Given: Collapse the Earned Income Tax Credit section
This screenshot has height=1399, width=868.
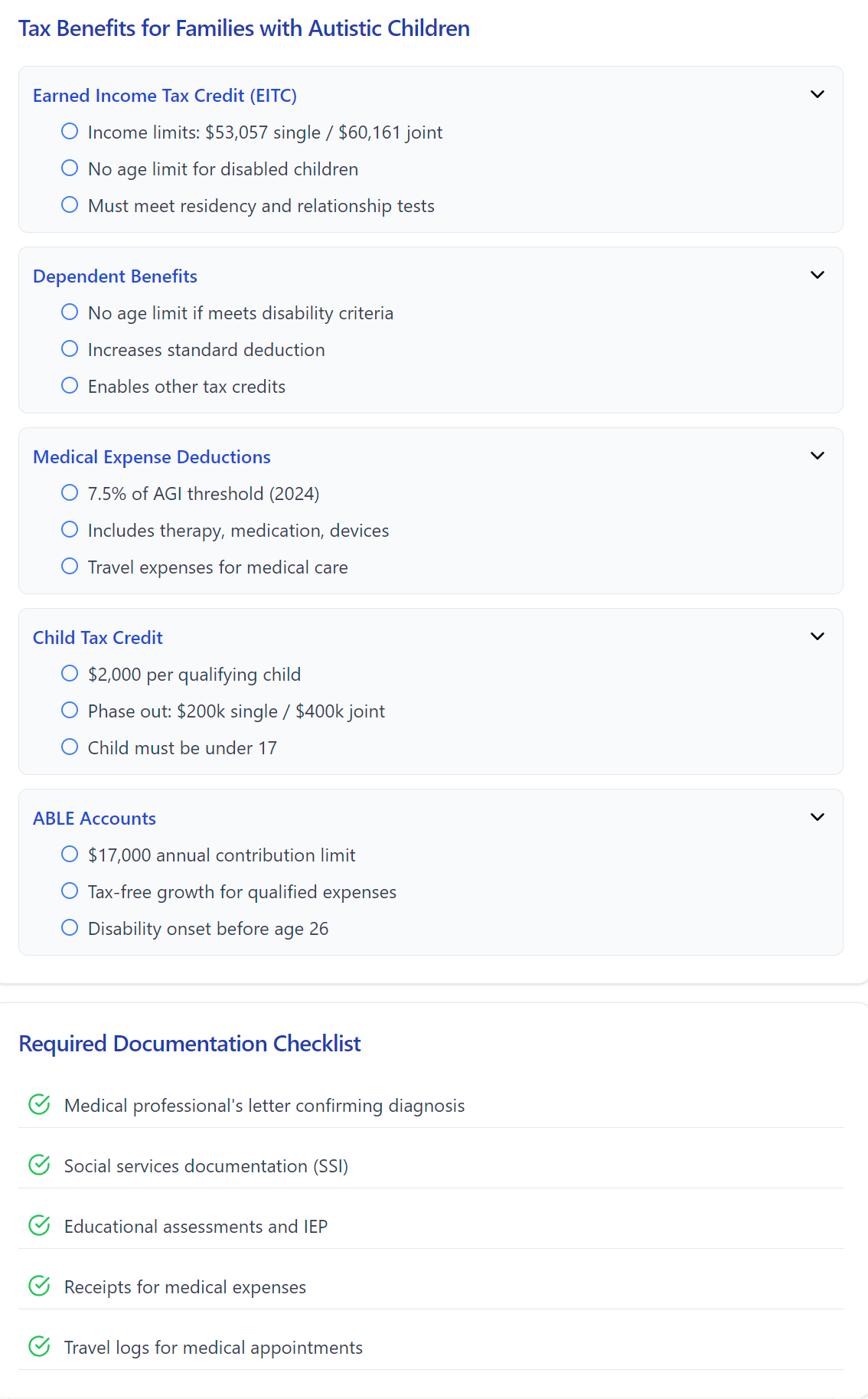Looking at the screenshot, I should click(817, 94).
